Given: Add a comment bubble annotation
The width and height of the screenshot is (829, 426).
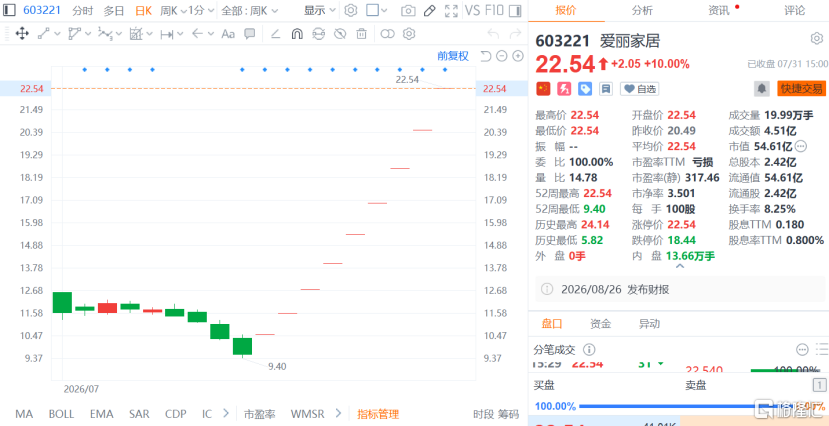Looking at the screenshot, I should pos(250,34).
